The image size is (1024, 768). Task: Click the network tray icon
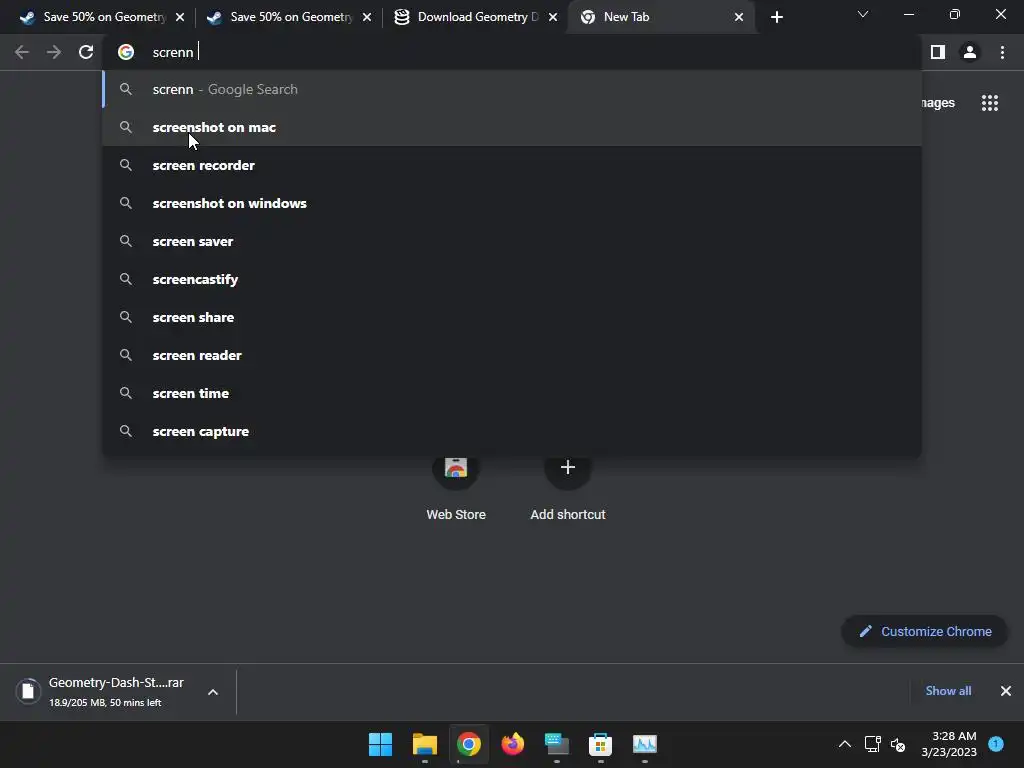(x=872, y=744)
